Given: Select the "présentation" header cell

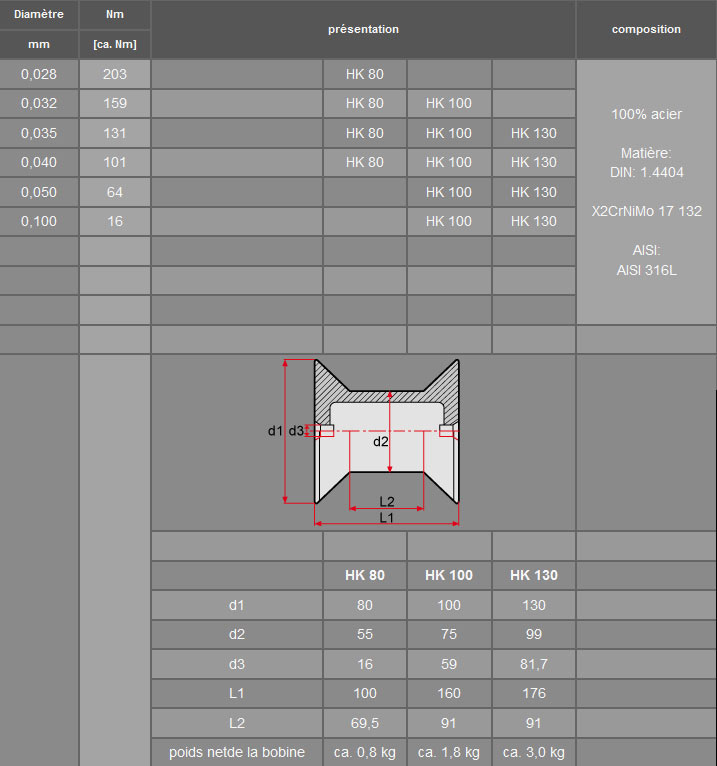Looking at the screenshot, I should [x=363, y=29].
